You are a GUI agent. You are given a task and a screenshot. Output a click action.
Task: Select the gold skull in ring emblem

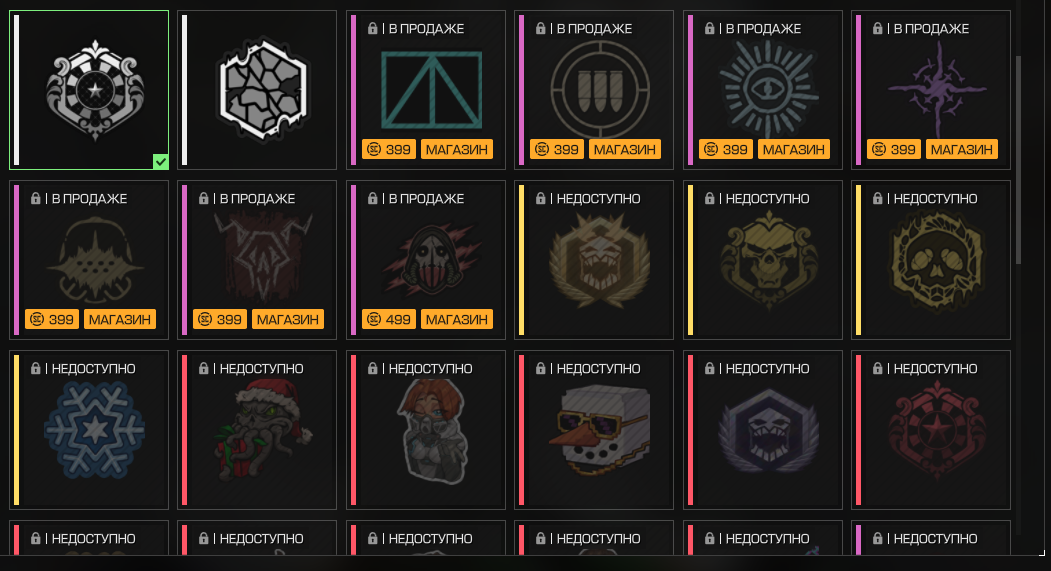click(x=931, y=260)
